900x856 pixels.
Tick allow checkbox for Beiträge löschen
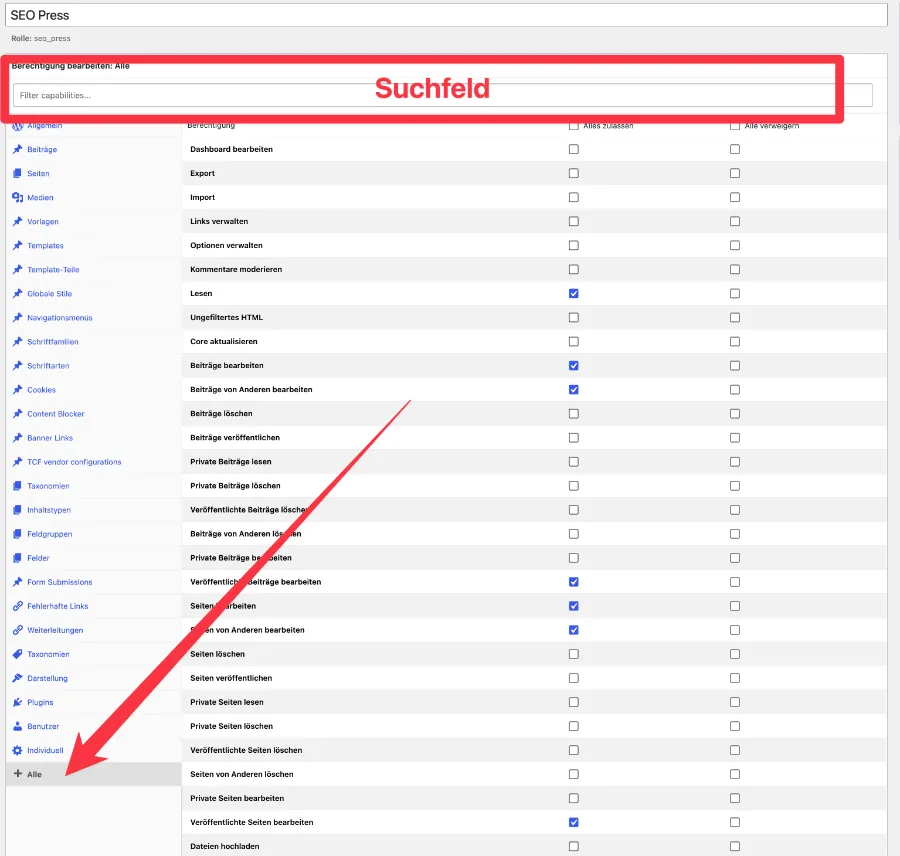(x=573, y=414)
